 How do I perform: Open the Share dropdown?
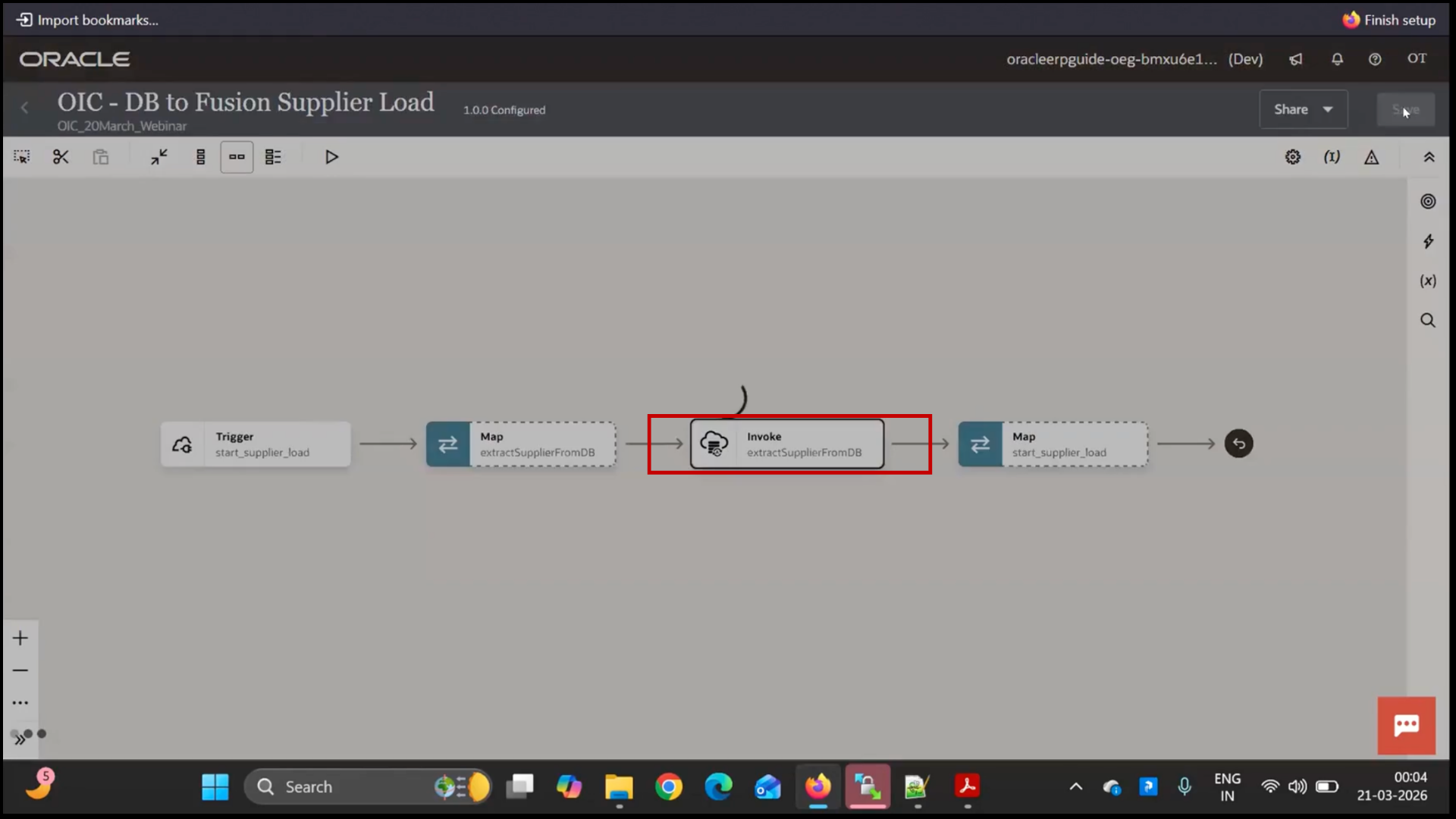1304,109
